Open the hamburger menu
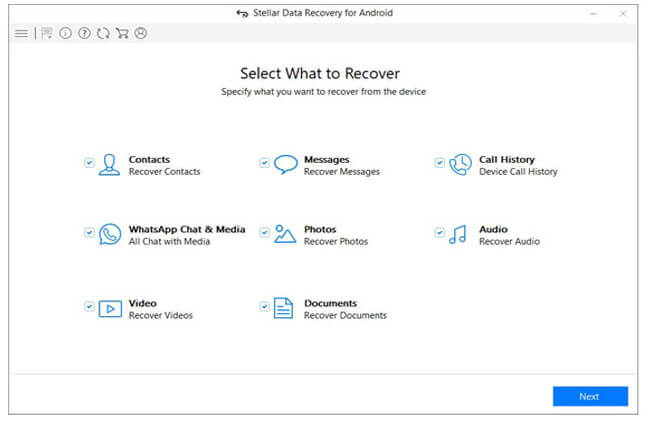 (21, 33)
